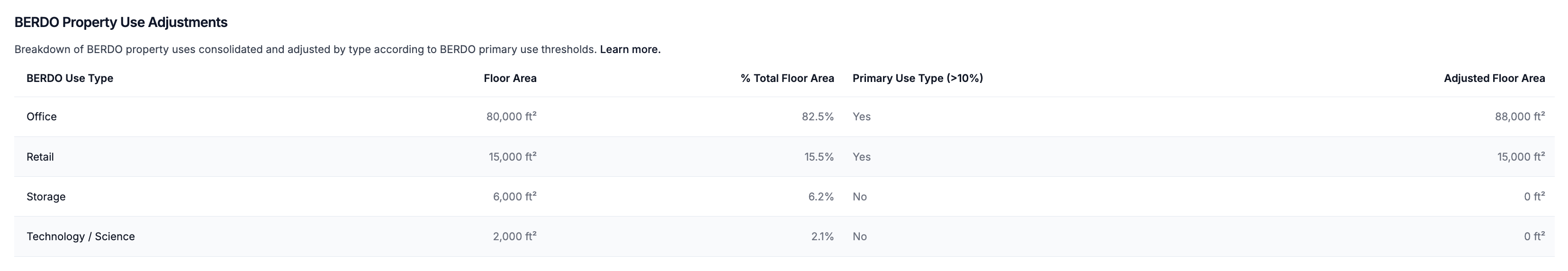This screenshot has width=1568, height=271.
Task: Click the 82.5% total floor area value
Action: tap(818, 117)
